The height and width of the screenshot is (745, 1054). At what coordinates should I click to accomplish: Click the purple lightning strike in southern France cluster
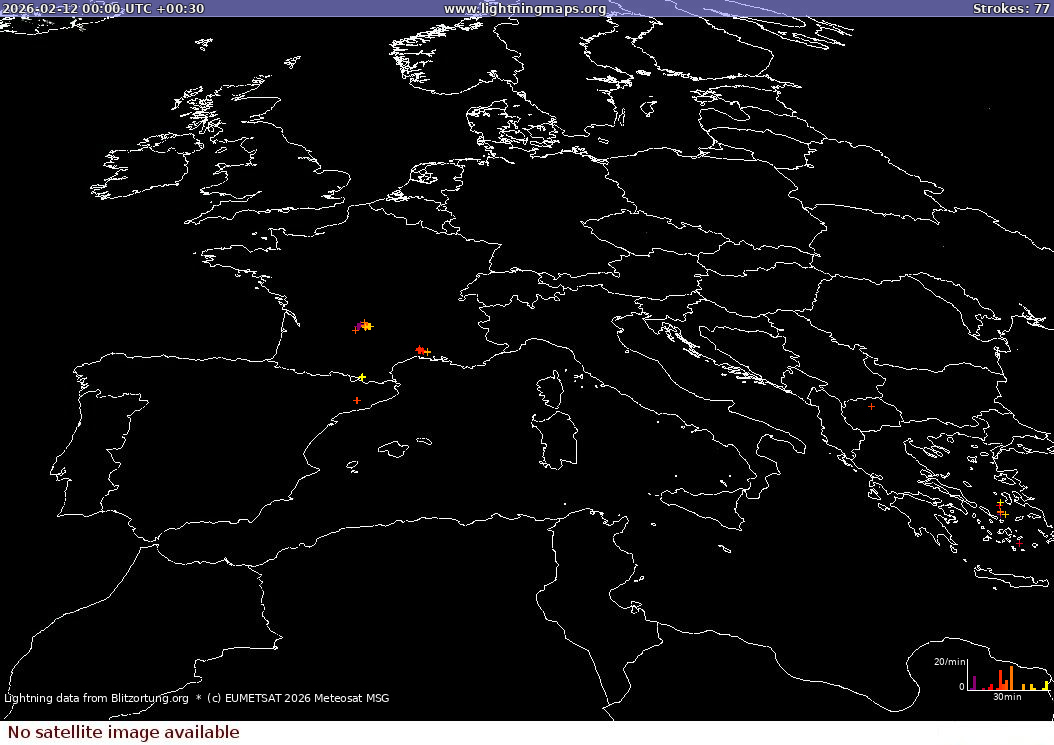point(358,326)
